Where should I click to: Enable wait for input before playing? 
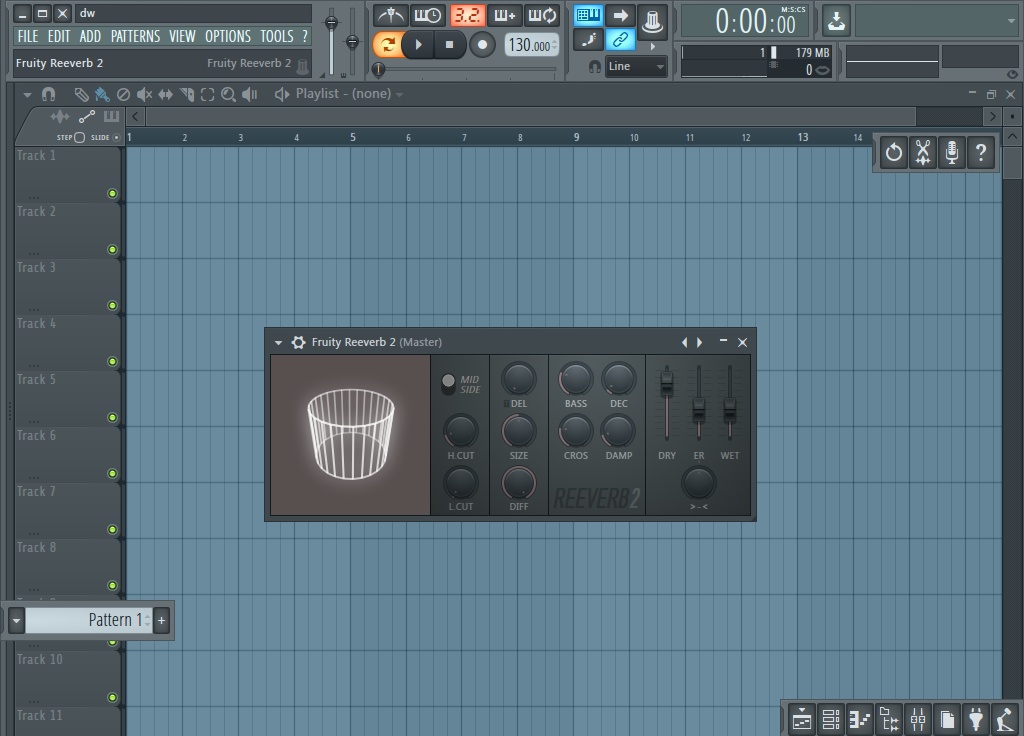coord(428,15)
